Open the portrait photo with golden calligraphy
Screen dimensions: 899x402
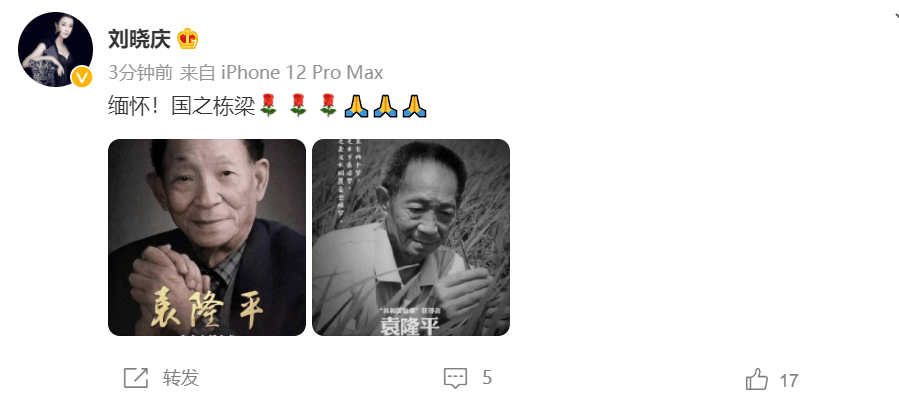click(207, 237)
